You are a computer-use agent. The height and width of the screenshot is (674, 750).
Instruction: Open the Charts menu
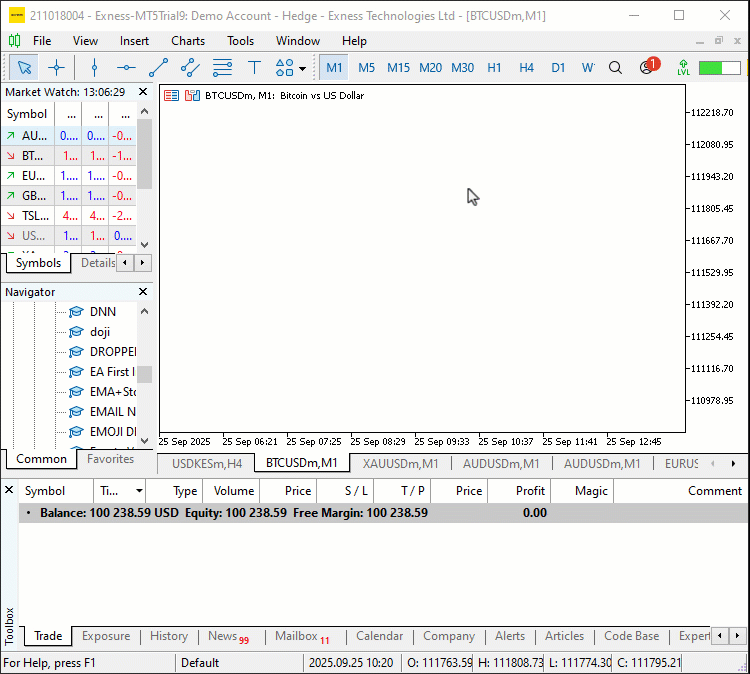[188, 41]
